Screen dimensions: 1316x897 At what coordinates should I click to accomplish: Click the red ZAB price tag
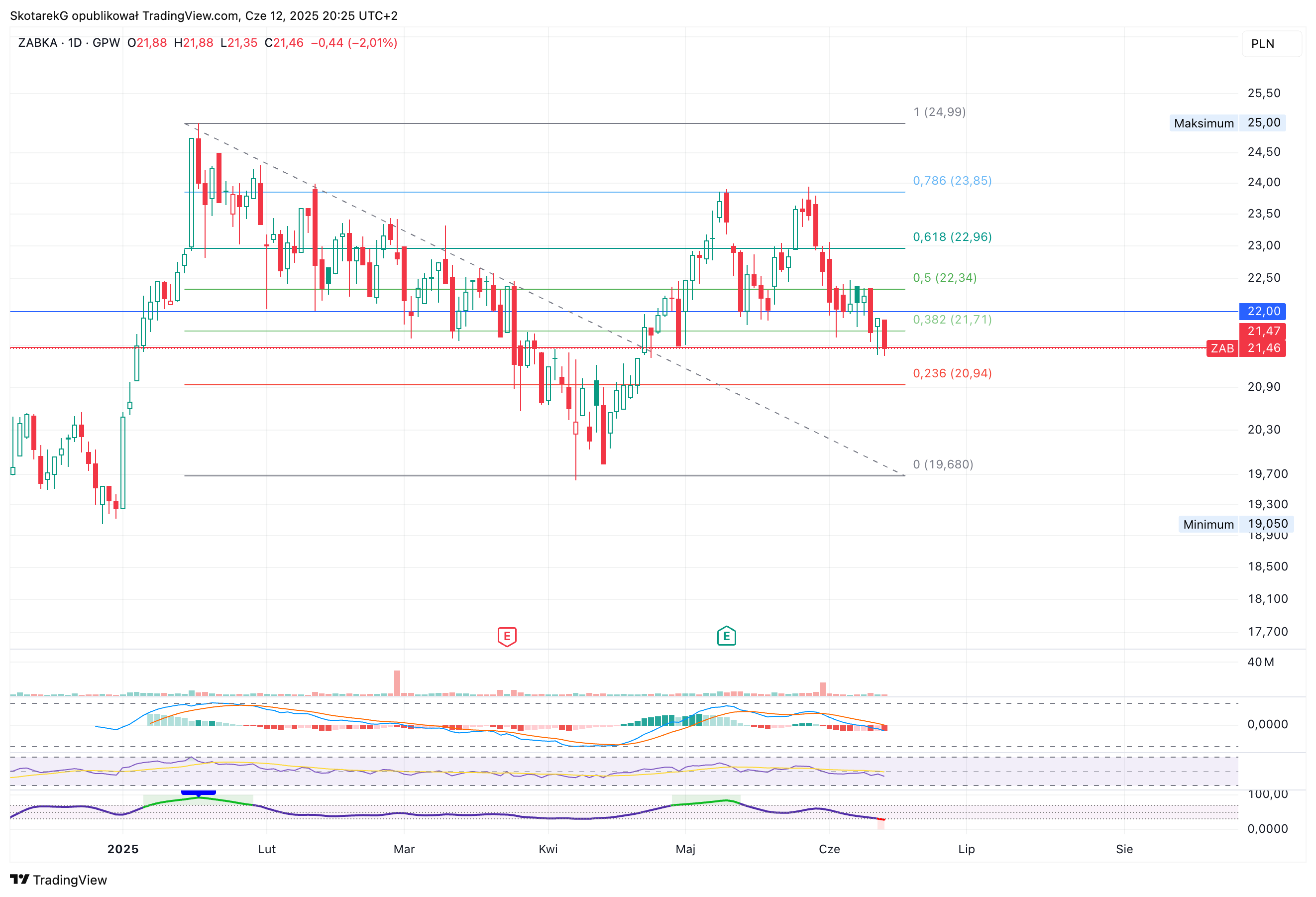click(1222, 348)
